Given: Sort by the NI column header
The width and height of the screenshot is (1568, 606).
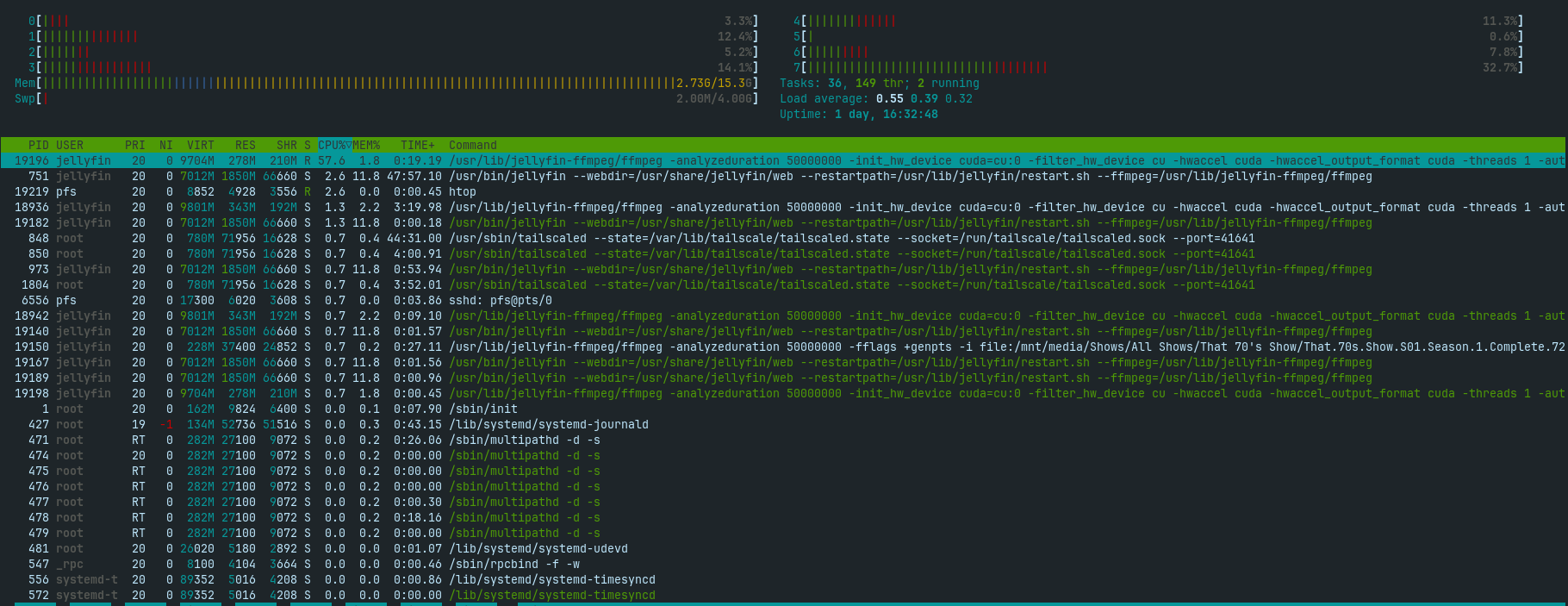Looking at the screenshot, I should 165,145.
